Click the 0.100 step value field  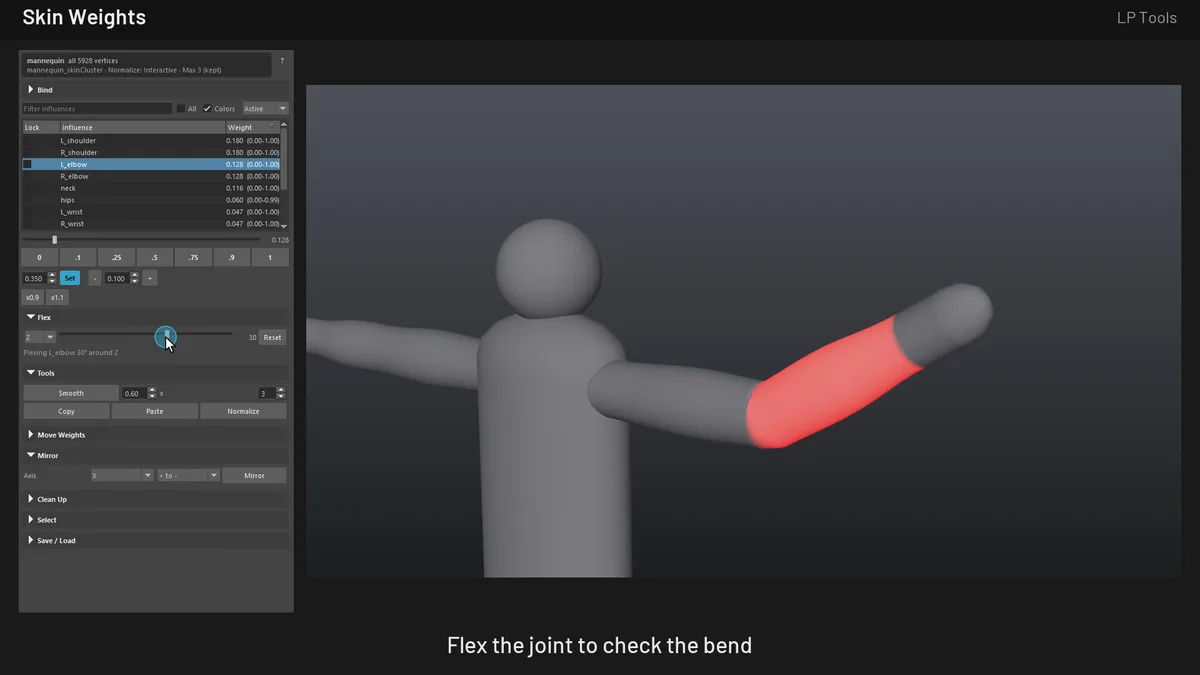pyautogui.click(x=117, y=278)
